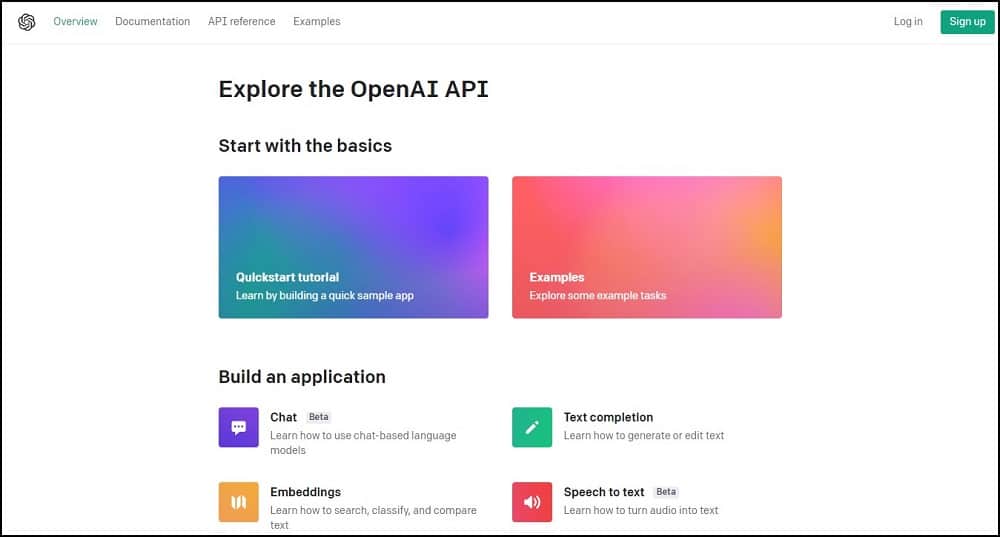Viewport: 1000px width, 537px height.
Task: Click 'Learn how to generate or edit text'
Action: point(643,436)
